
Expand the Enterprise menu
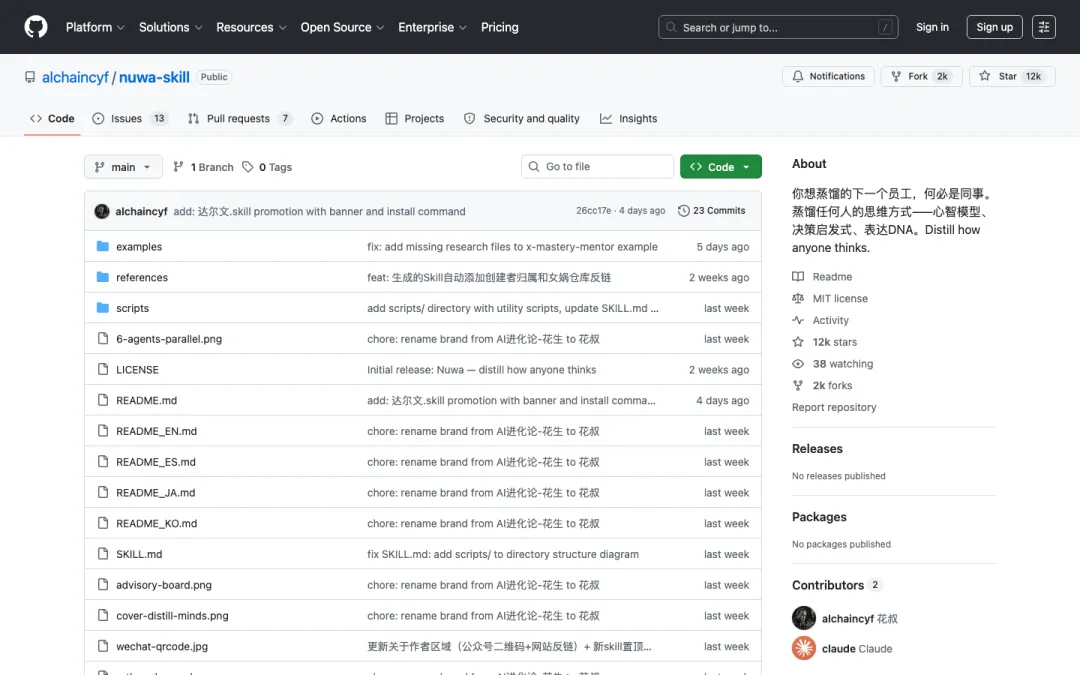click(x=432, y=27)
